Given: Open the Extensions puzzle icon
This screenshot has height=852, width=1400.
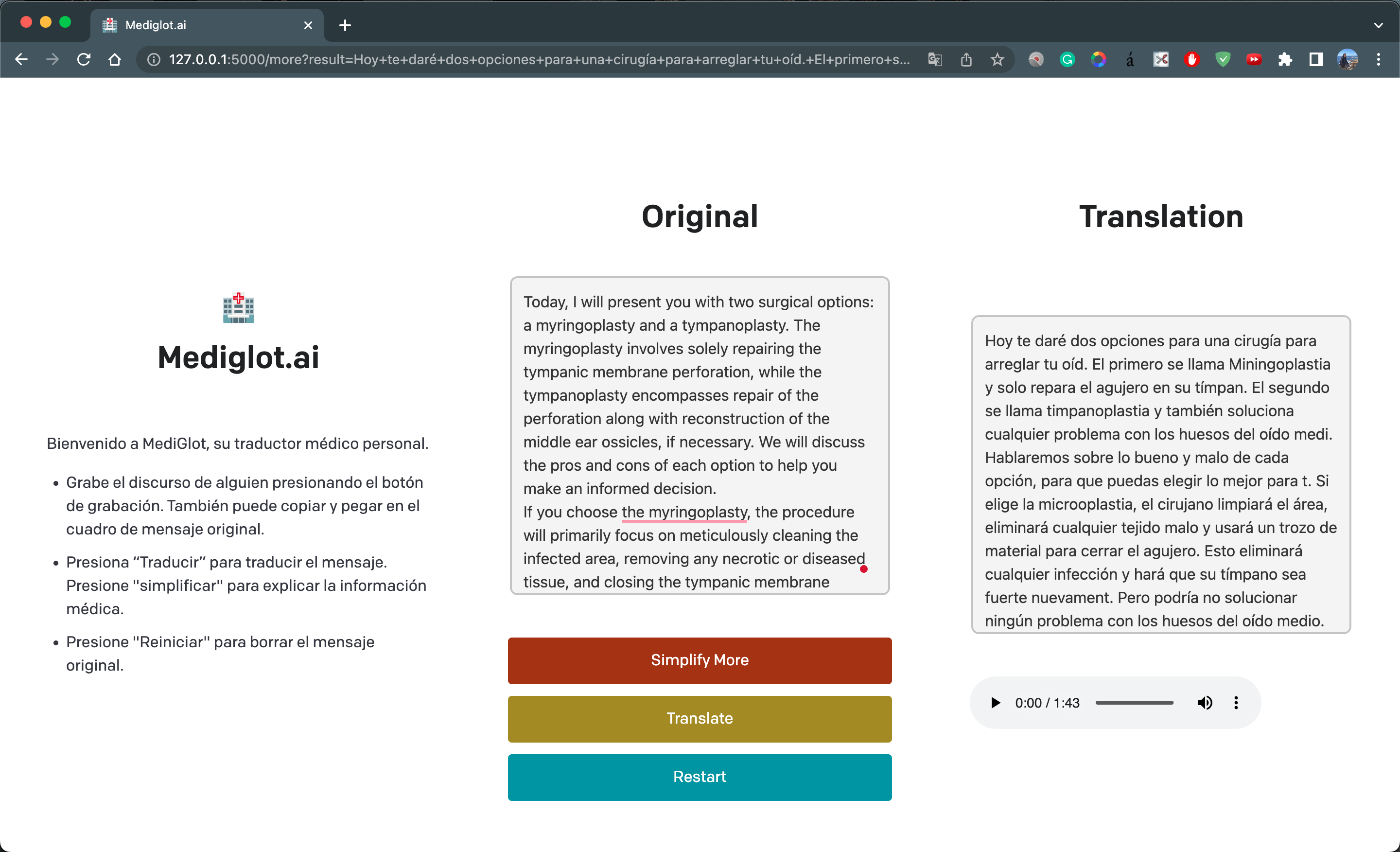Looking at the screenshot, I should click(1285, 59).
